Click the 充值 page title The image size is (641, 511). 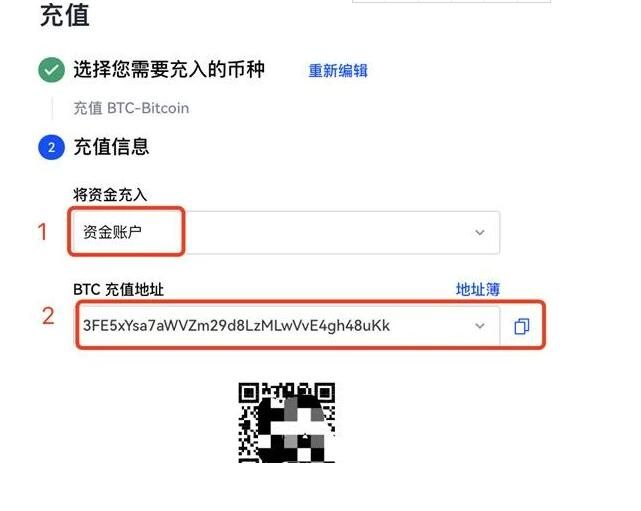65,15
